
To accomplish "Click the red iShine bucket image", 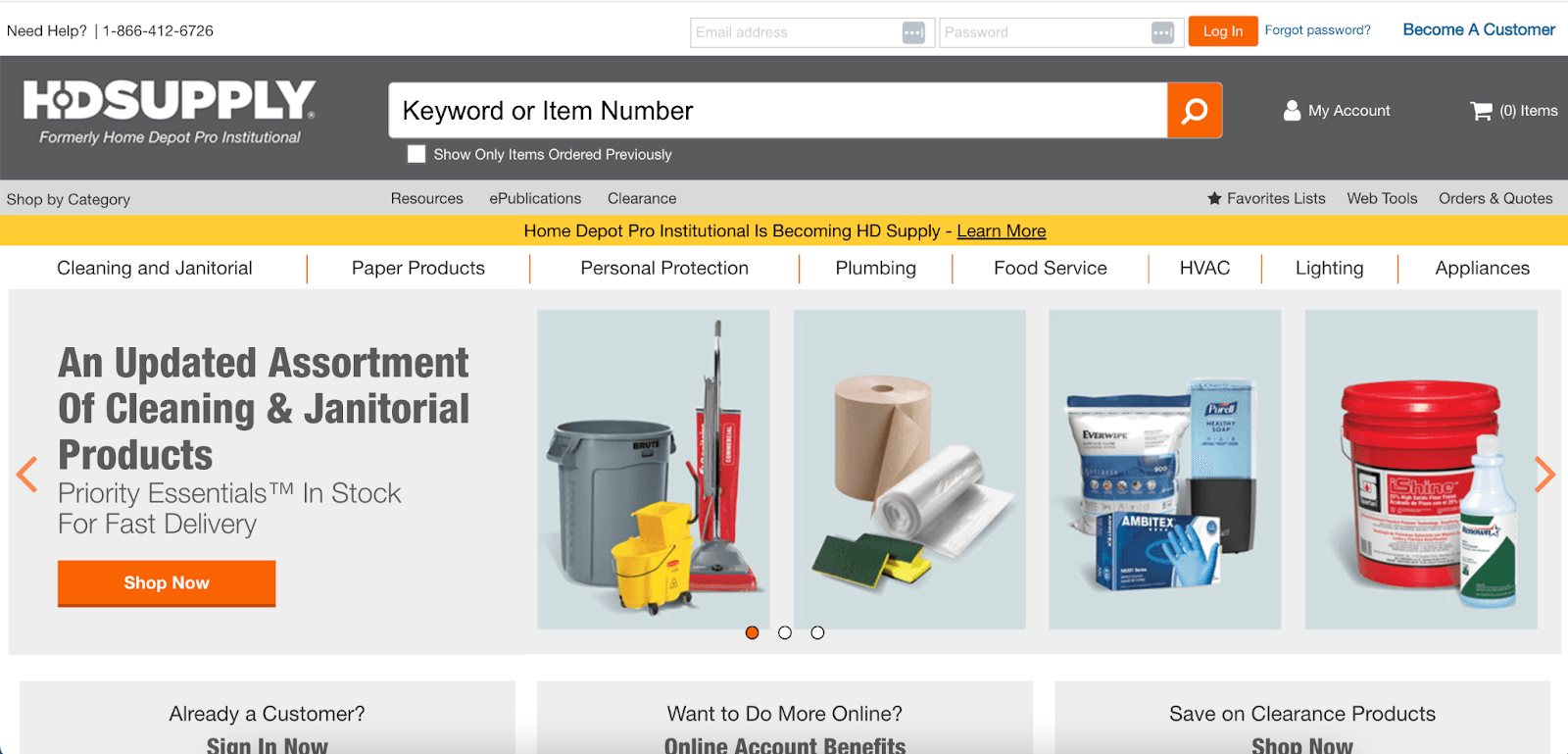I will [x=1421, y=470].
